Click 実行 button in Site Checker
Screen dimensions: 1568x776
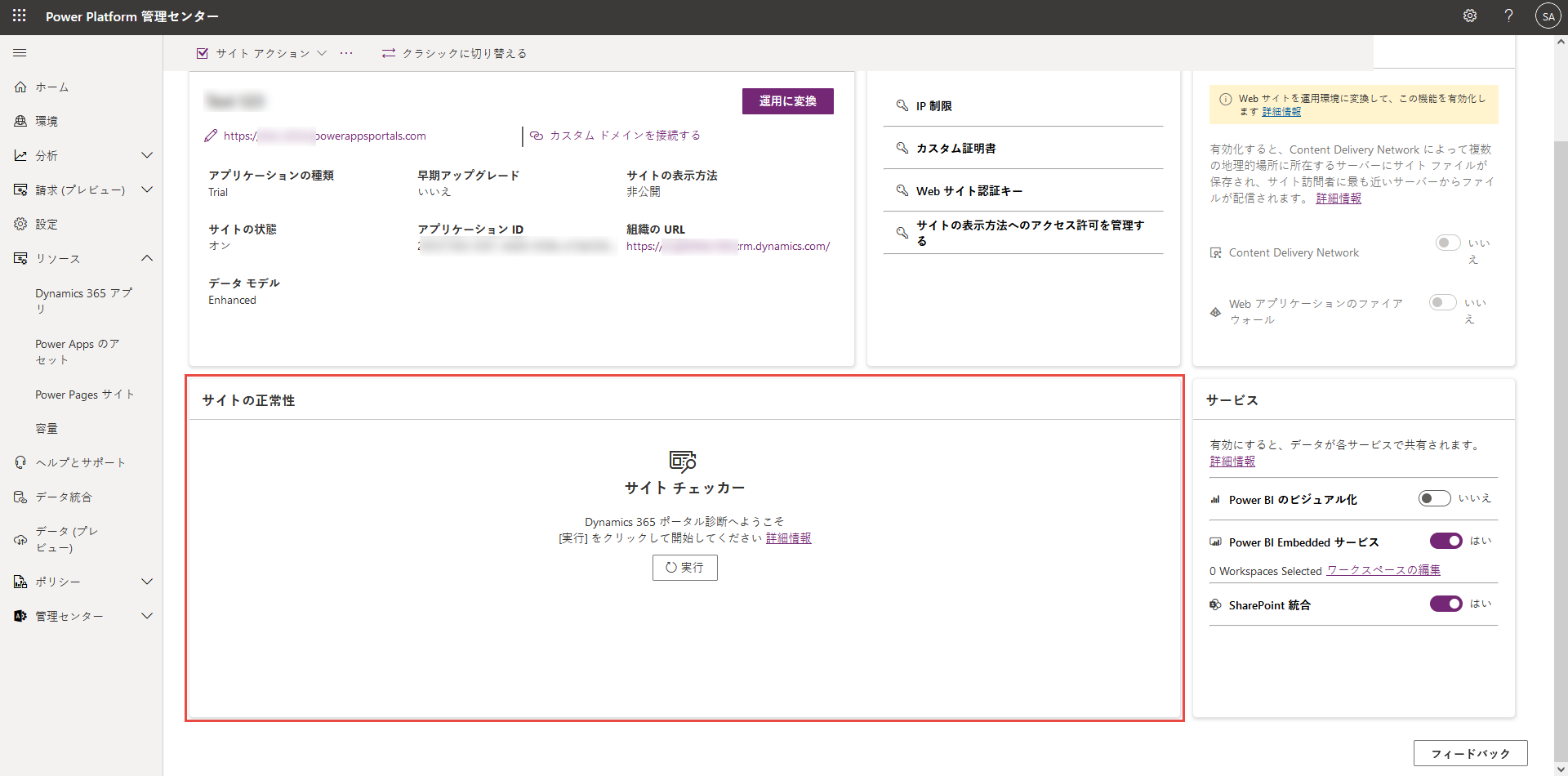pyautogui.click(x=685, y=568)
